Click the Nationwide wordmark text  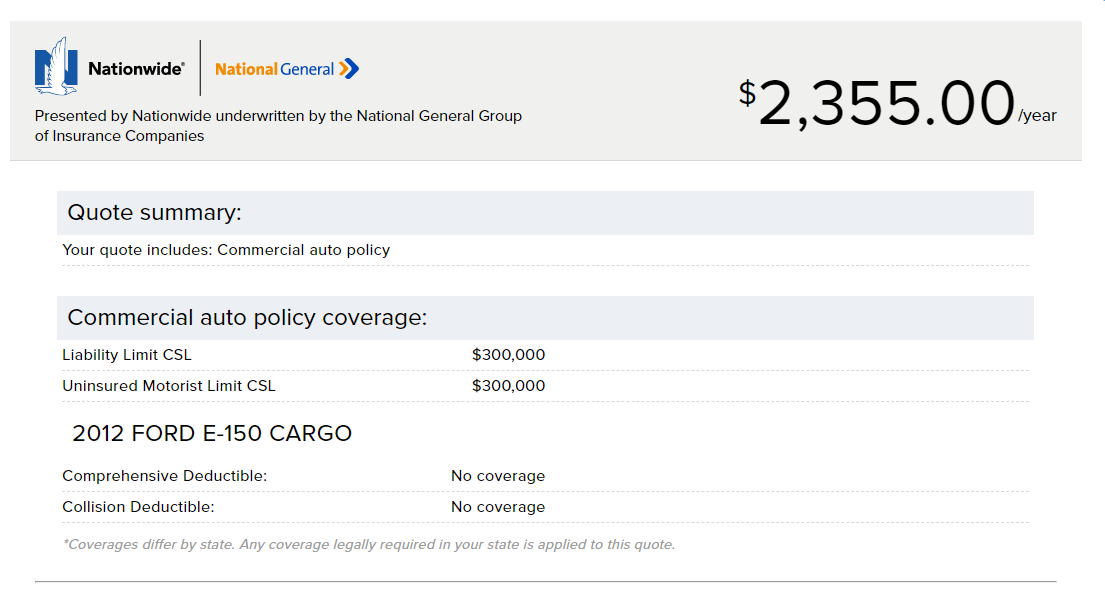click(136, 69)
